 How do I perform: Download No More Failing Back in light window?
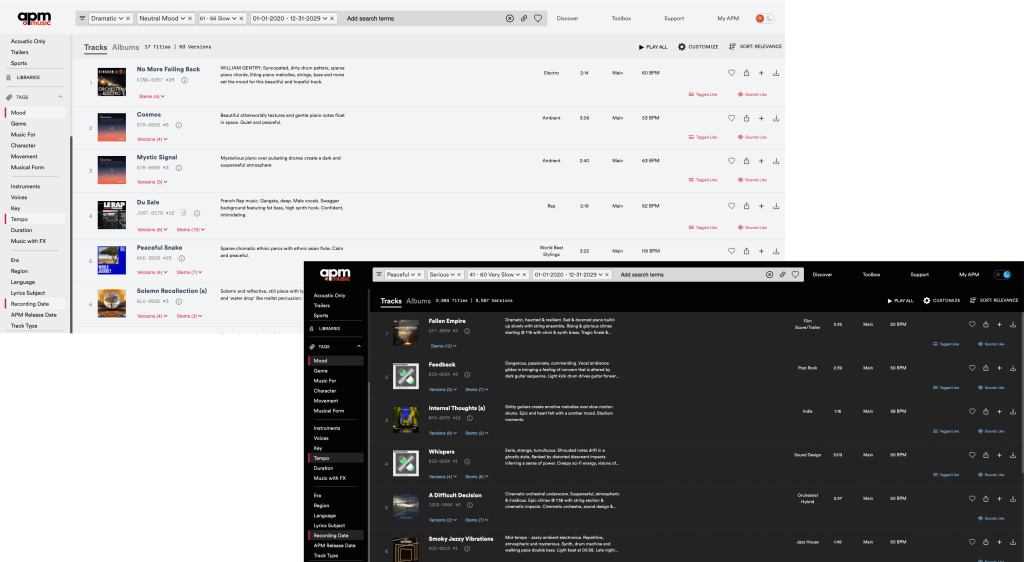[776, 73]
